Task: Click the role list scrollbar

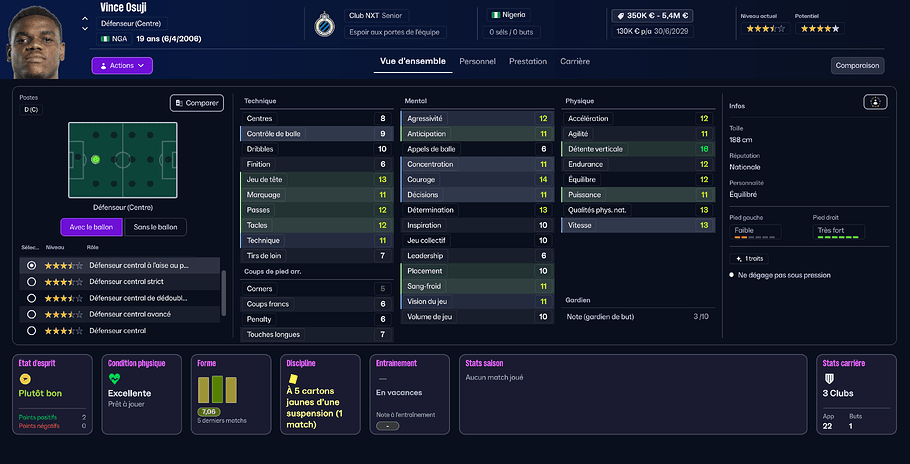Action: [222, 292]
